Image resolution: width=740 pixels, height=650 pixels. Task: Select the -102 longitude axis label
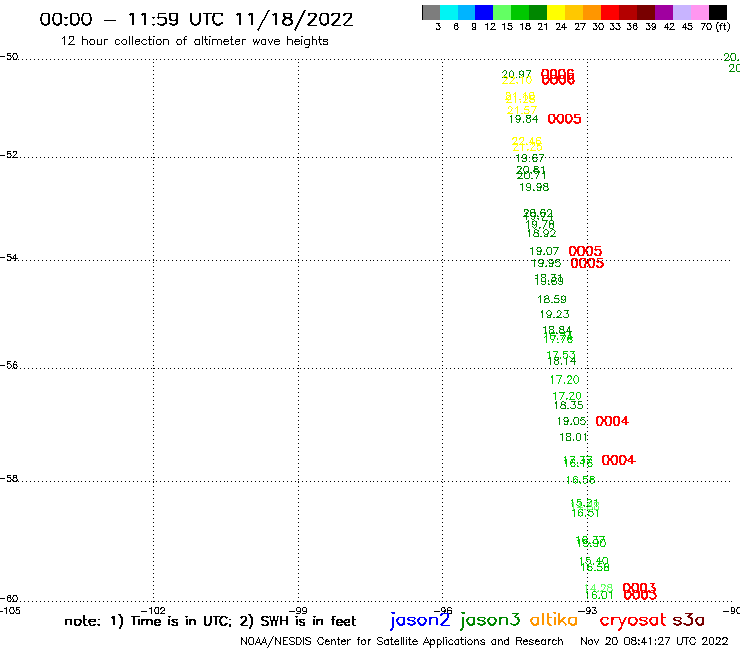(x=153, y=610)
